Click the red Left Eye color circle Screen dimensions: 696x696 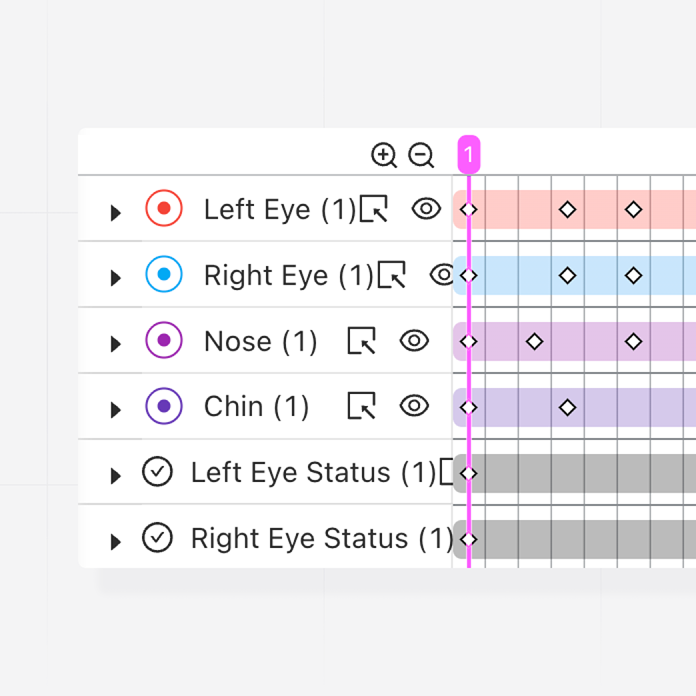[164, 209]
